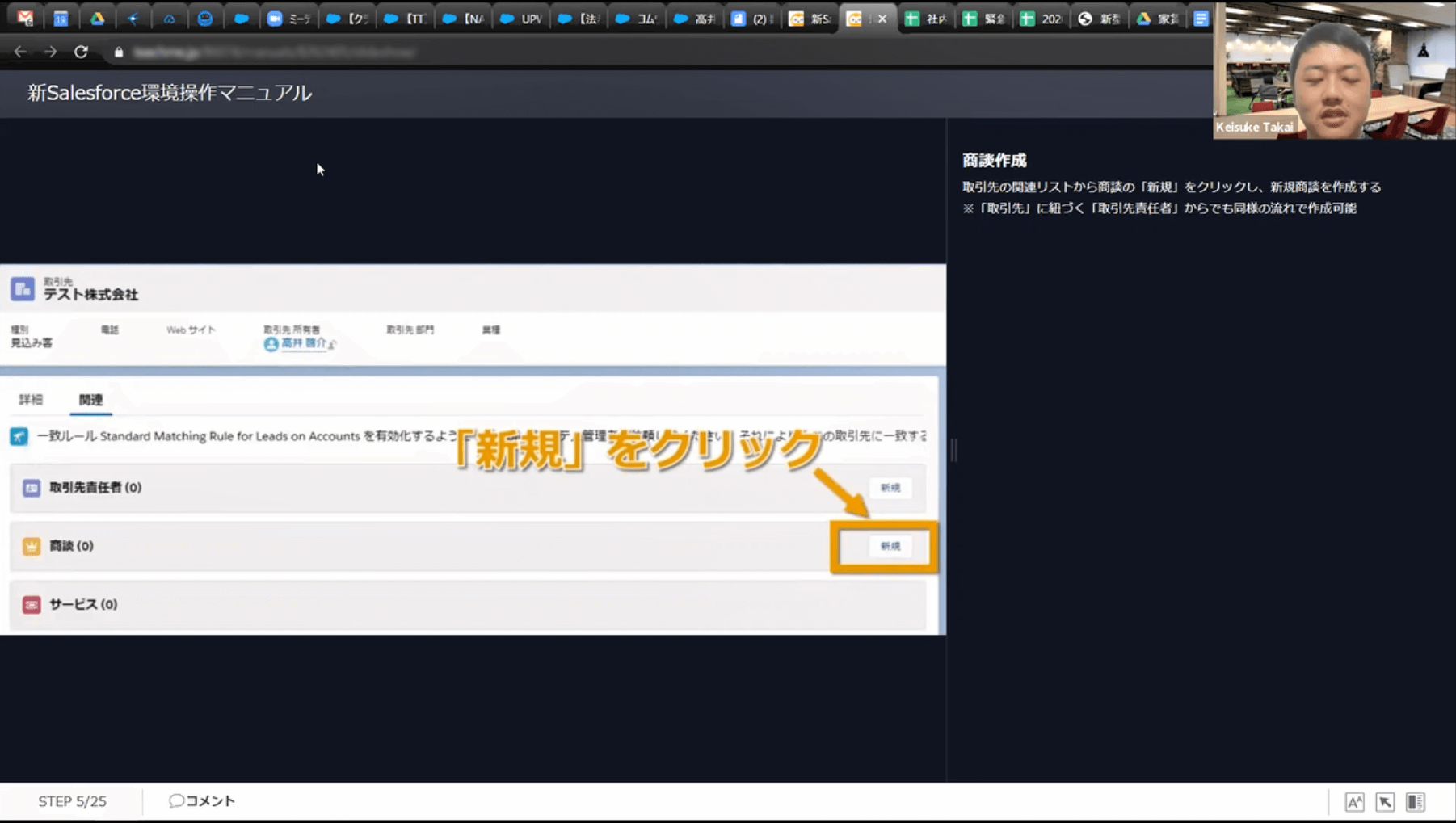The width and height of the screenshot is (1456, 823).
Task: Open the first Google Drive pinned tab
Action: pyautogui.click(x=97, y=18)
